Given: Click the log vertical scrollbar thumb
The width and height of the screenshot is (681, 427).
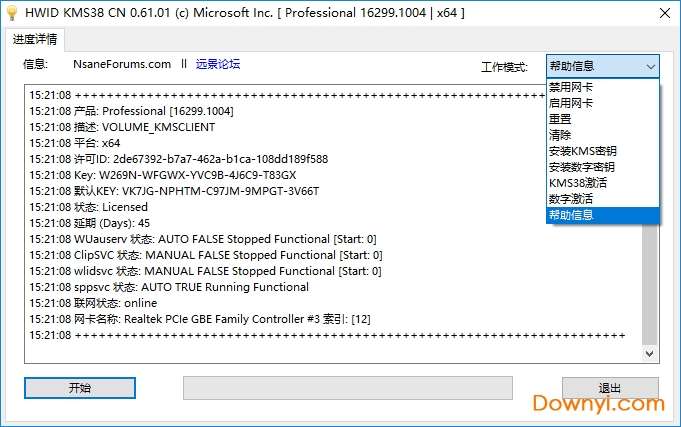Looking at the screenshot, I should pyautogui.click(x=649, y=285).
